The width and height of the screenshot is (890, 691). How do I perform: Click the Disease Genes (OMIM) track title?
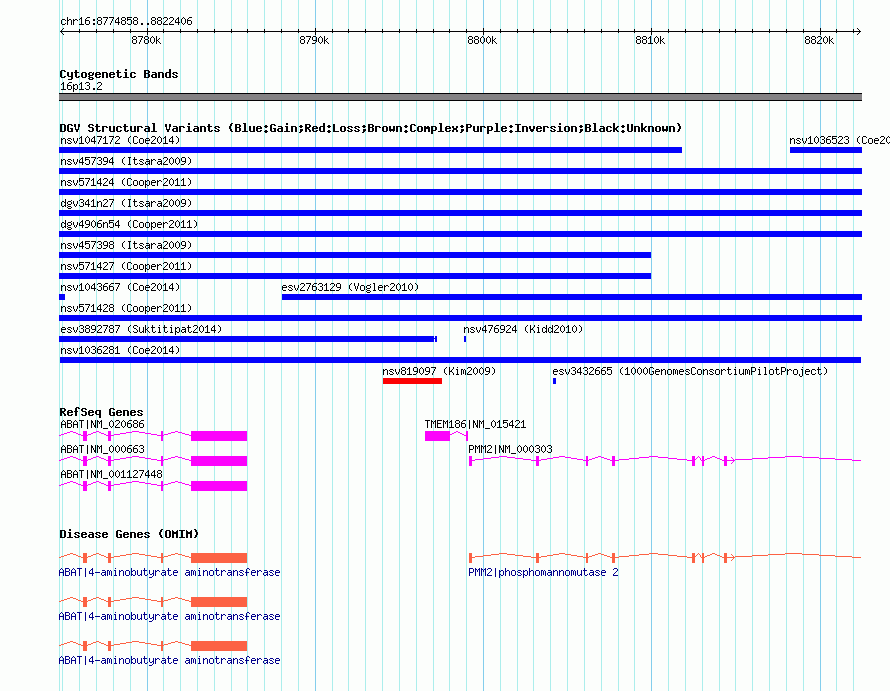[129, 534]
